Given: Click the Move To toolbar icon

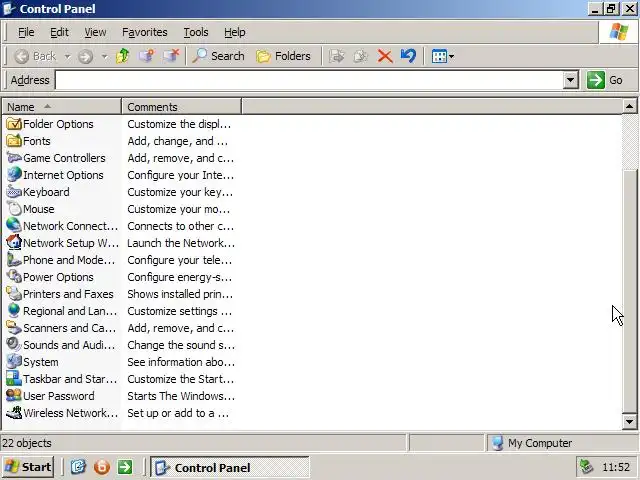Looking at the screenshot, I should point(337,56).
